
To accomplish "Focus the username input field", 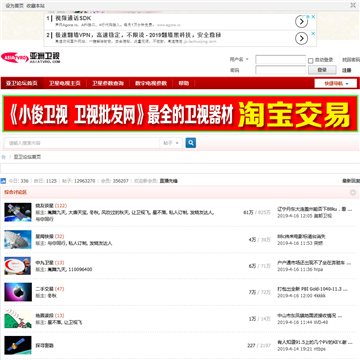I will coord(280,60).
